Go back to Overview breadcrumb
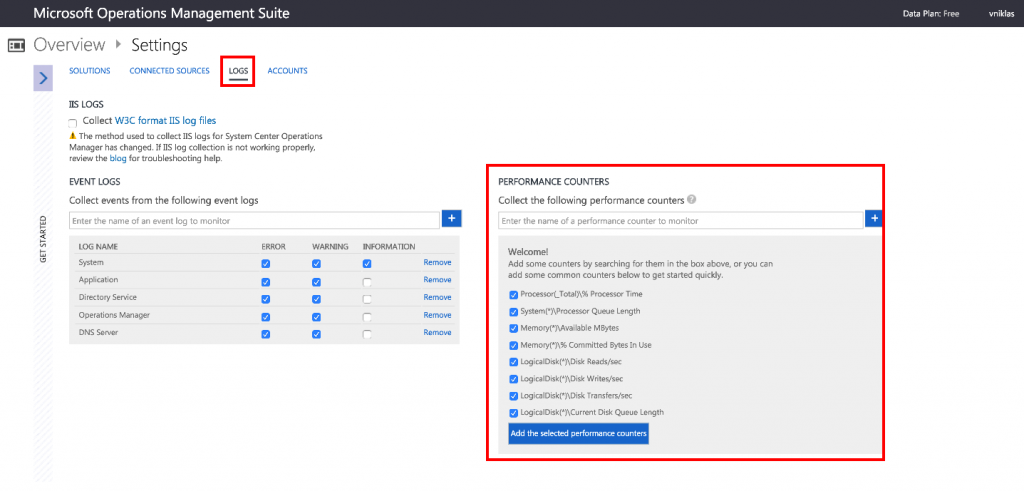The height and width of the screenshot is (491, 1024). pos(69,45)
